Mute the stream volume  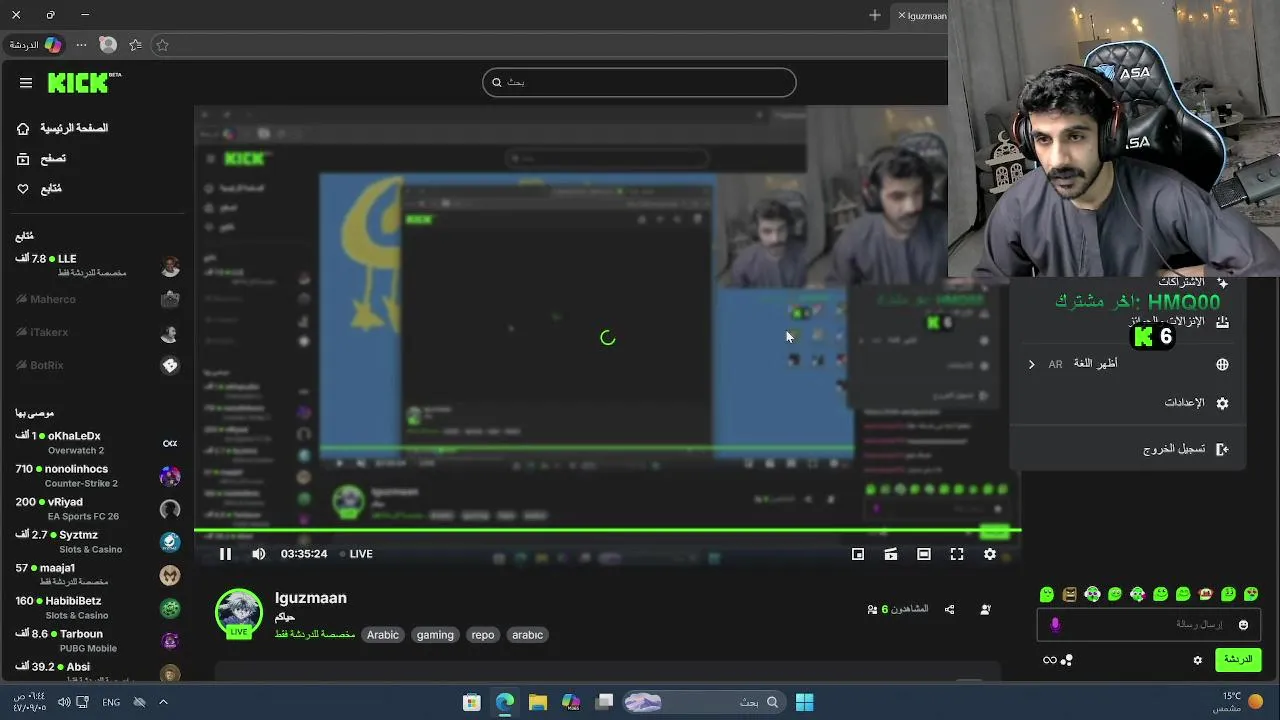click(x=259, y=554)
